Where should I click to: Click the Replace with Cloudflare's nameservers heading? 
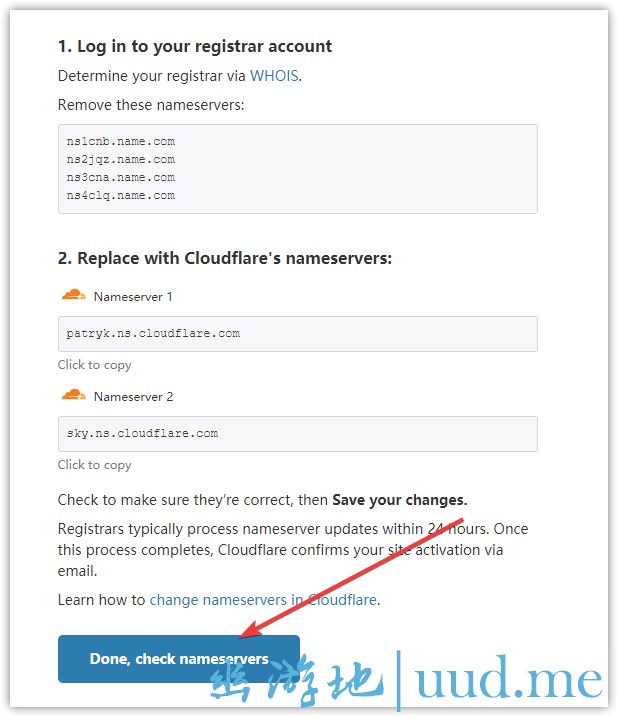[225, 258]
